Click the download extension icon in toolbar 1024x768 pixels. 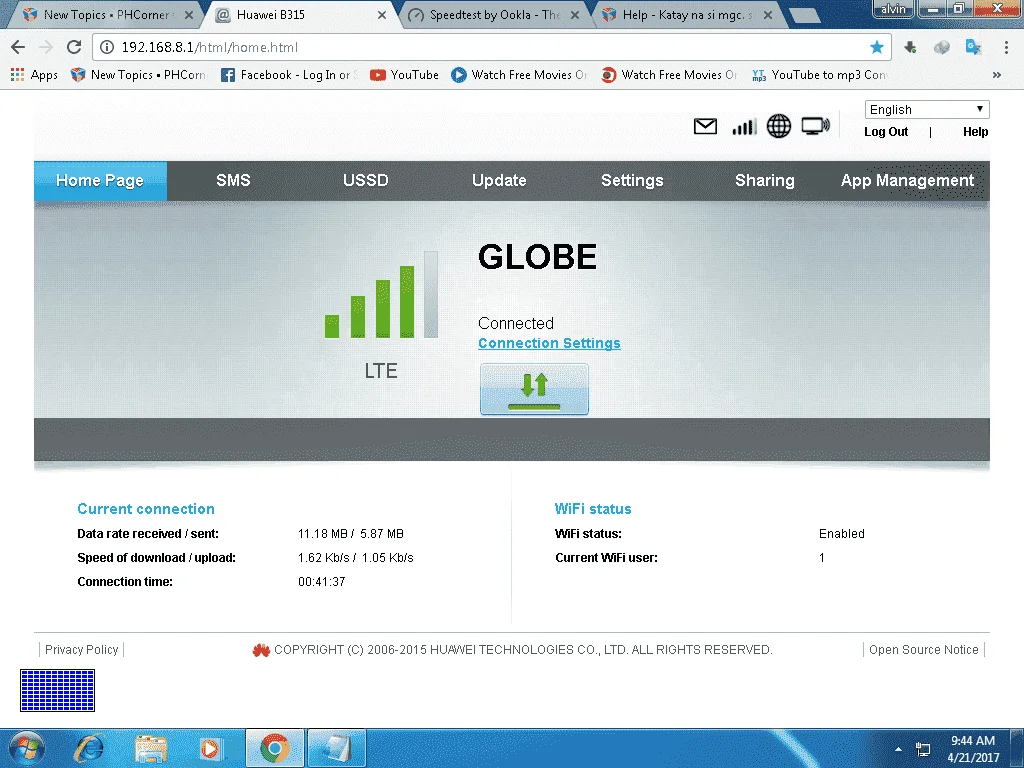click(910, 47)
